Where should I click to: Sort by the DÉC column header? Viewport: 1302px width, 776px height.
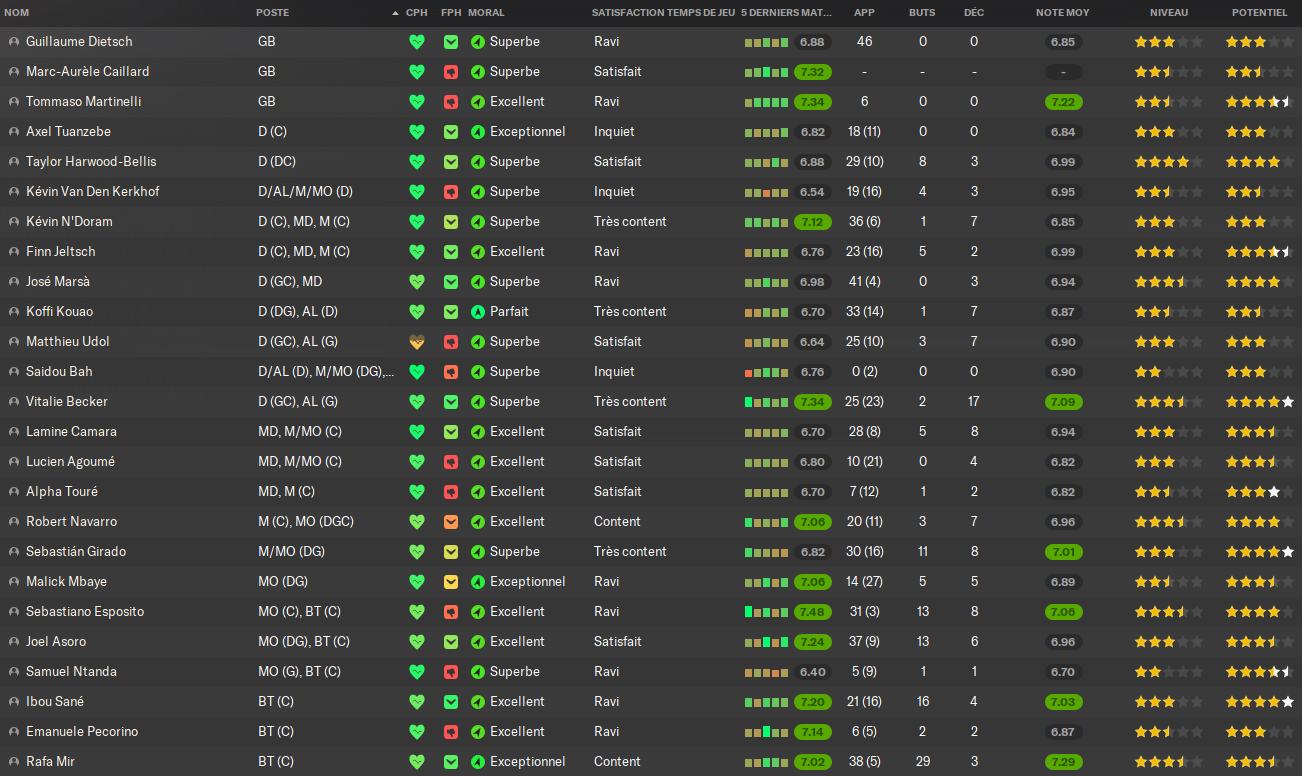[973, 13]
